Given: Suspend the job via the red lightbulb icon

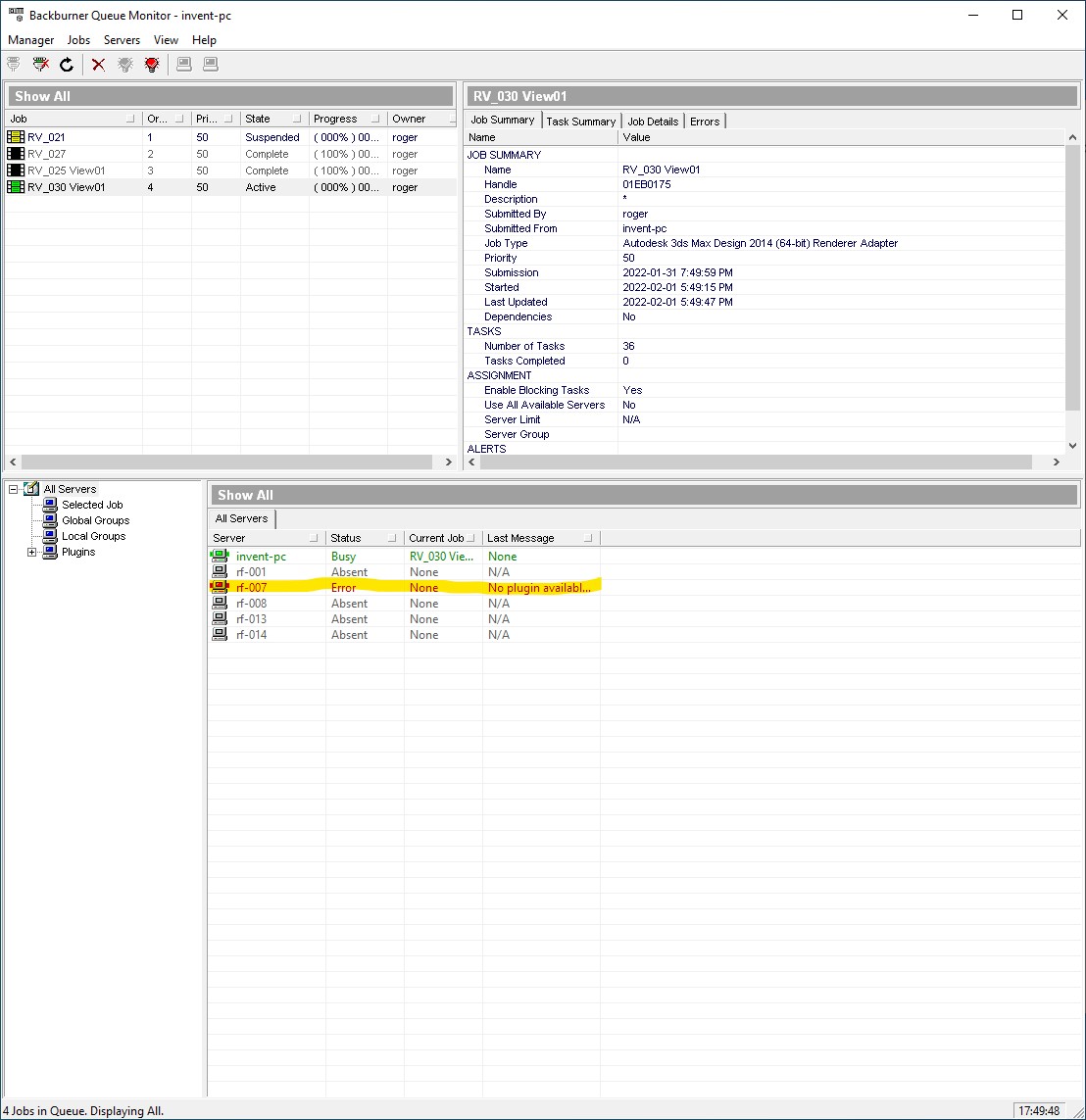Looking at the screenshot, I should (151, 64).
